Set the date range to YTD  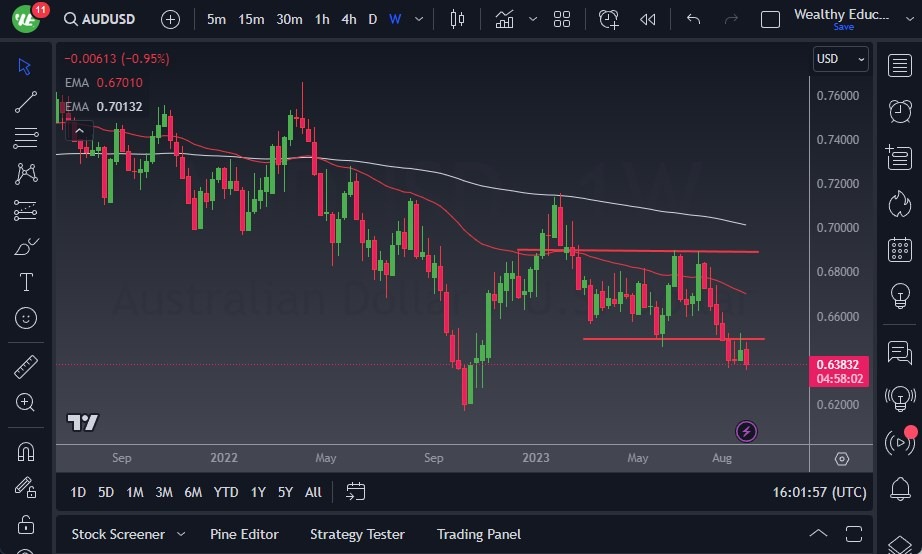point(226,492)
